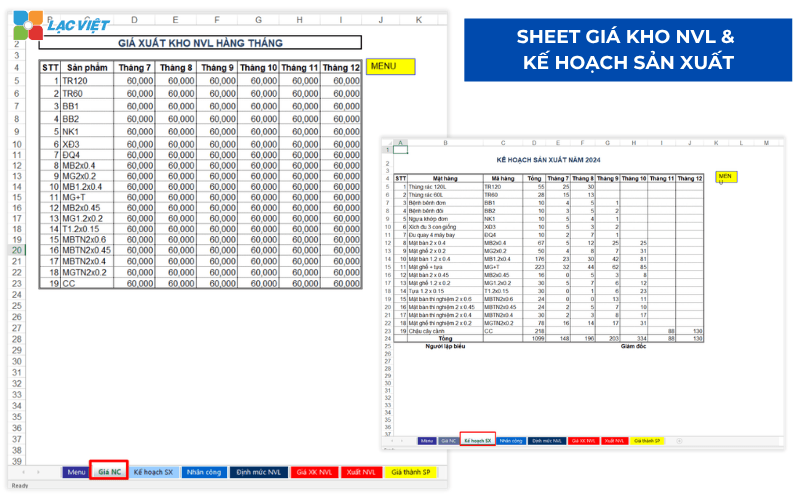Viewport: 800px width, 500px height.
Task: Open the Giá thành SP tab in the left window
Action: 410,472
